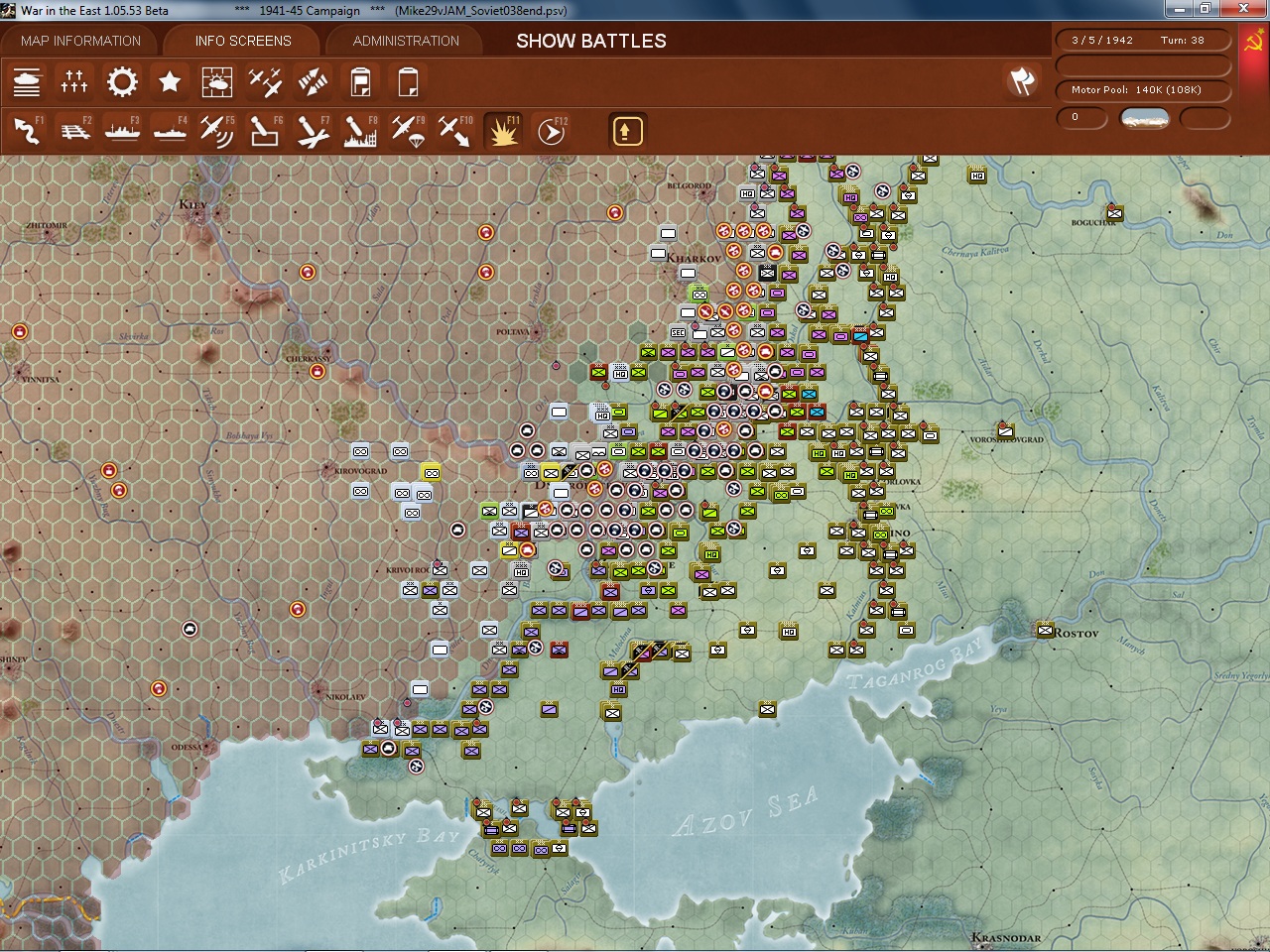Screen dimensions: 1270x952
Task: Select F3 naval transport mode
Action: (122, 131)
